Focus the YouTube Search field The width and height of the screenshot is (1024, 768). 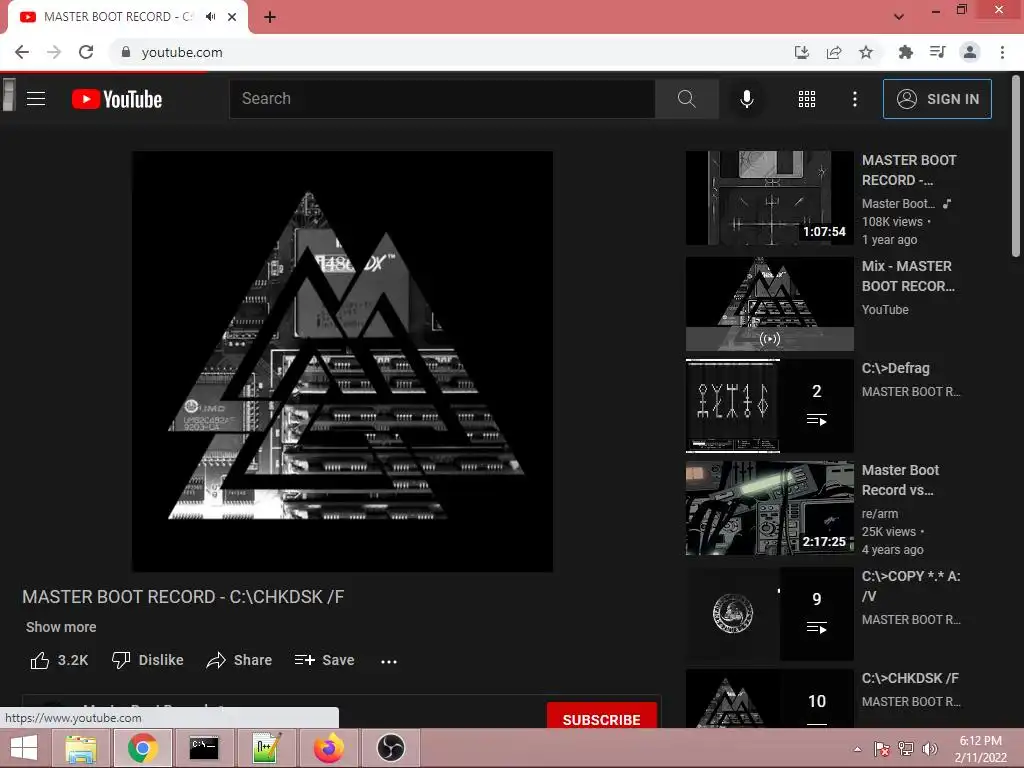tap(442, 99)
